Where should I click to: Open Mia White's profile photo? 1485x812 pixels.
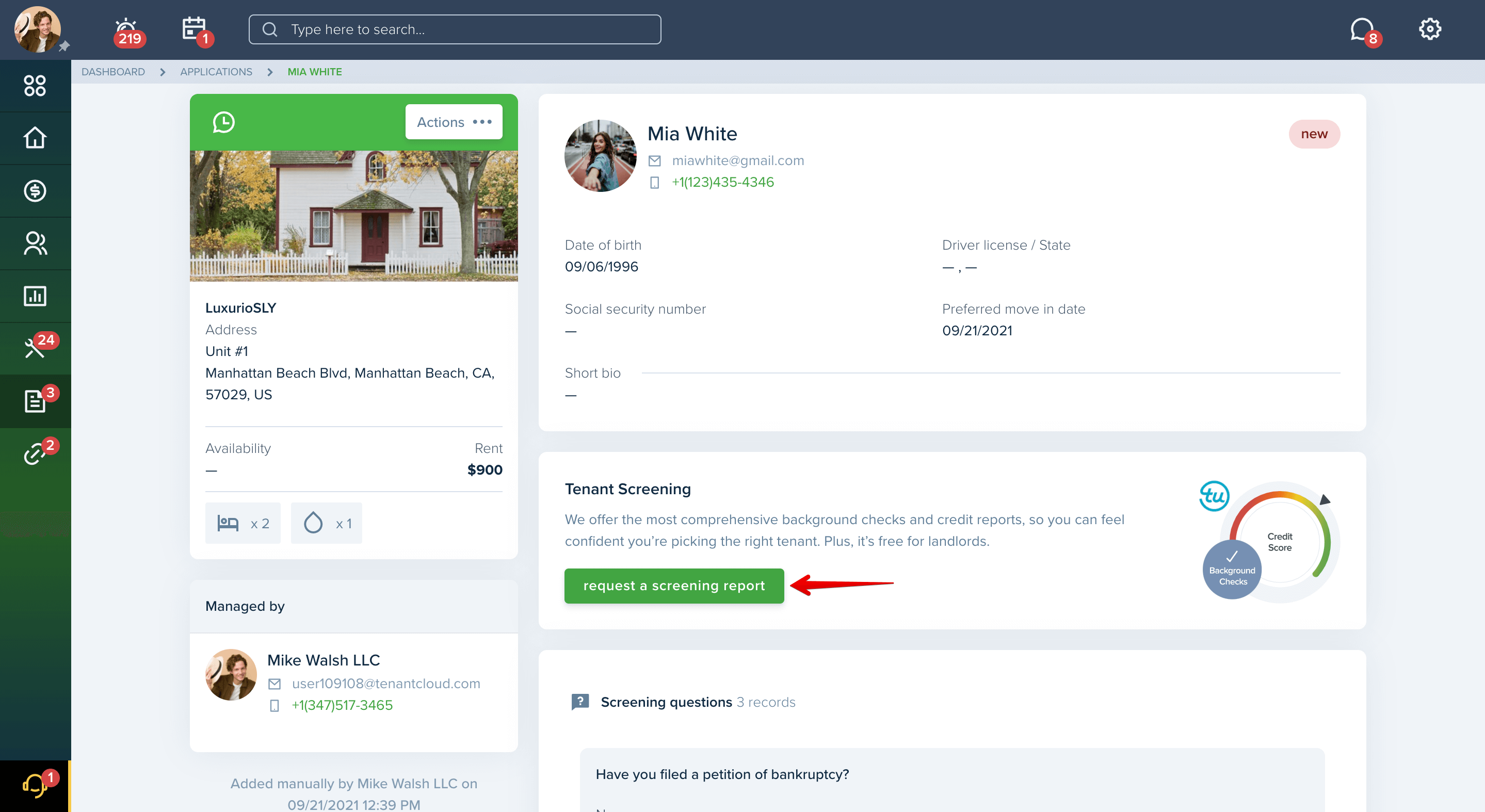(x=600, y=156)
